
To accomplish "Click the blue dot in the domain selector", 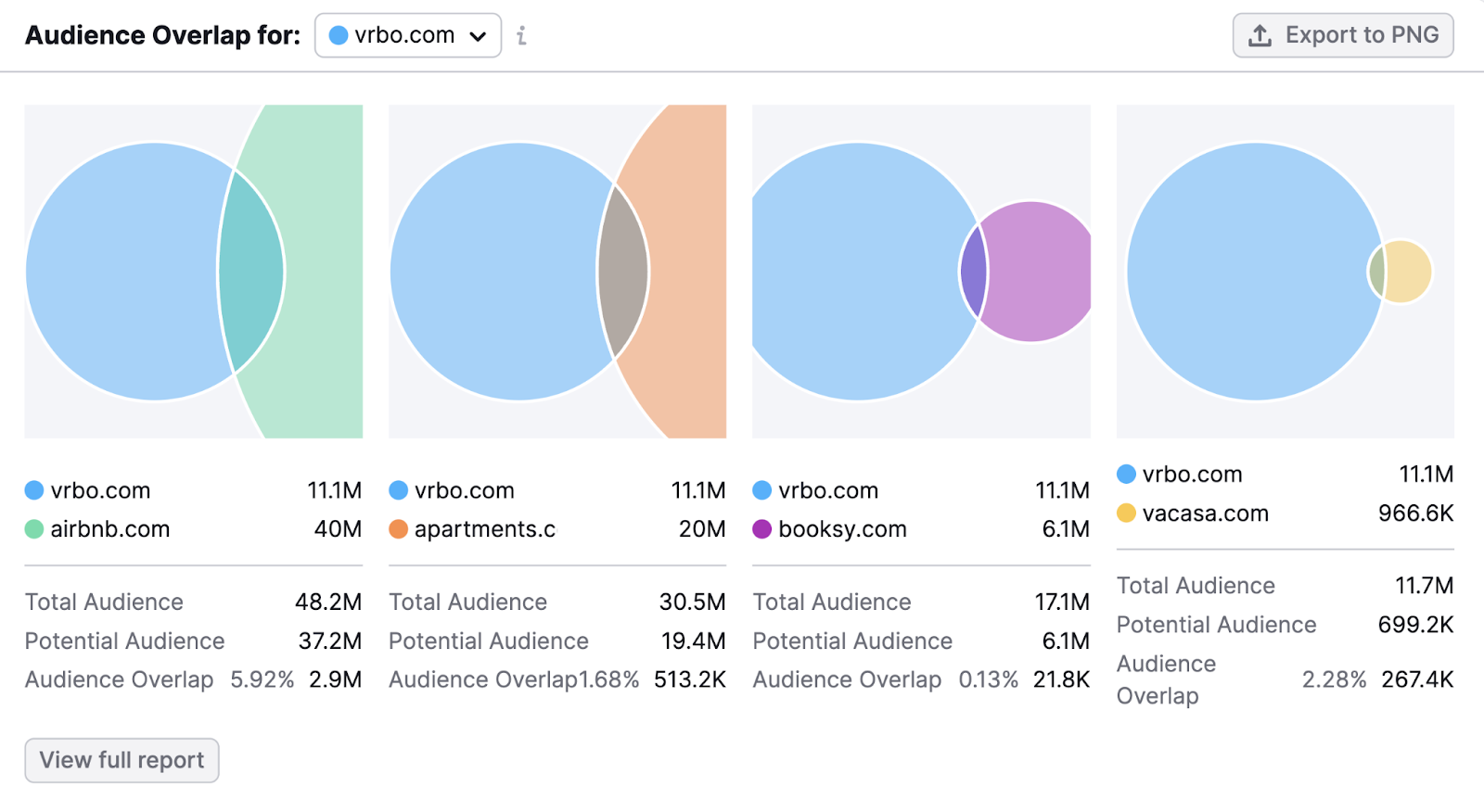I will click(339, 35).
